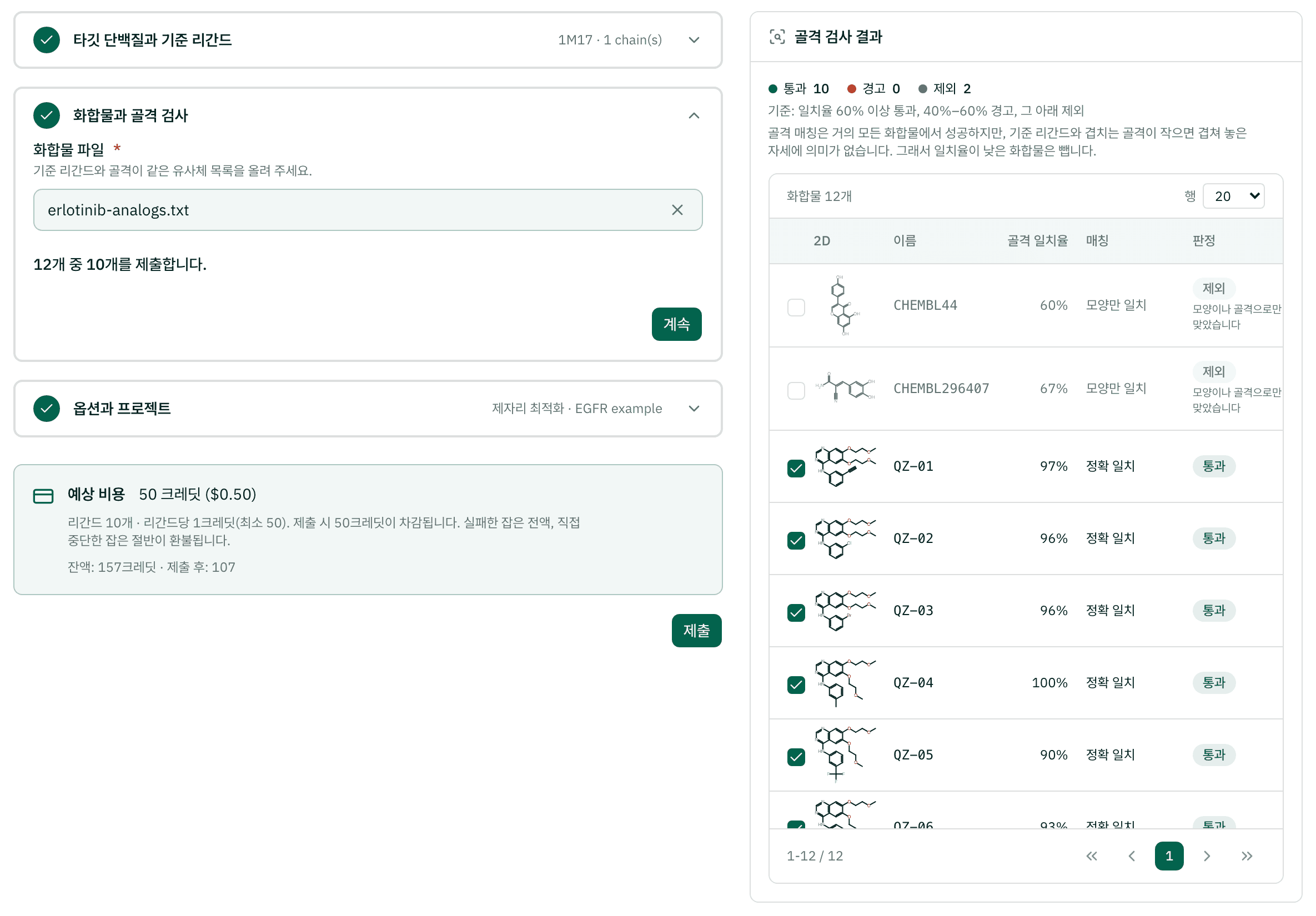This screenshot has height=916, width=1316.
Task: Open the 행 rows-per-page dropdown showing 20
Action: (x=1233, y=196)
